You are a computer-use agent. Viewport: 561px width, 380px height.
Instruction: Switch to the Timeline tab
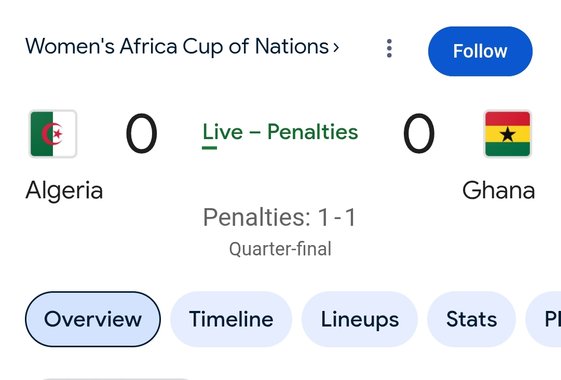(x=231, y=319)
